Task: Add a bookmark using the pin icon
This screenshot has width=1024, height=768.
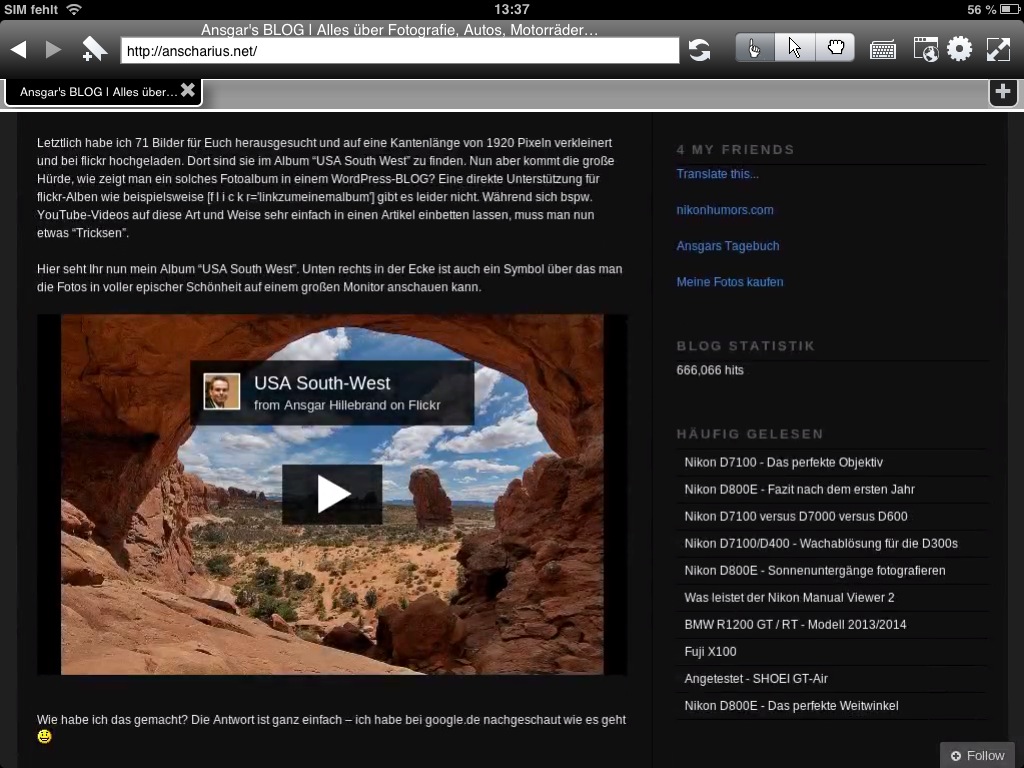Action: coord(94,49)
